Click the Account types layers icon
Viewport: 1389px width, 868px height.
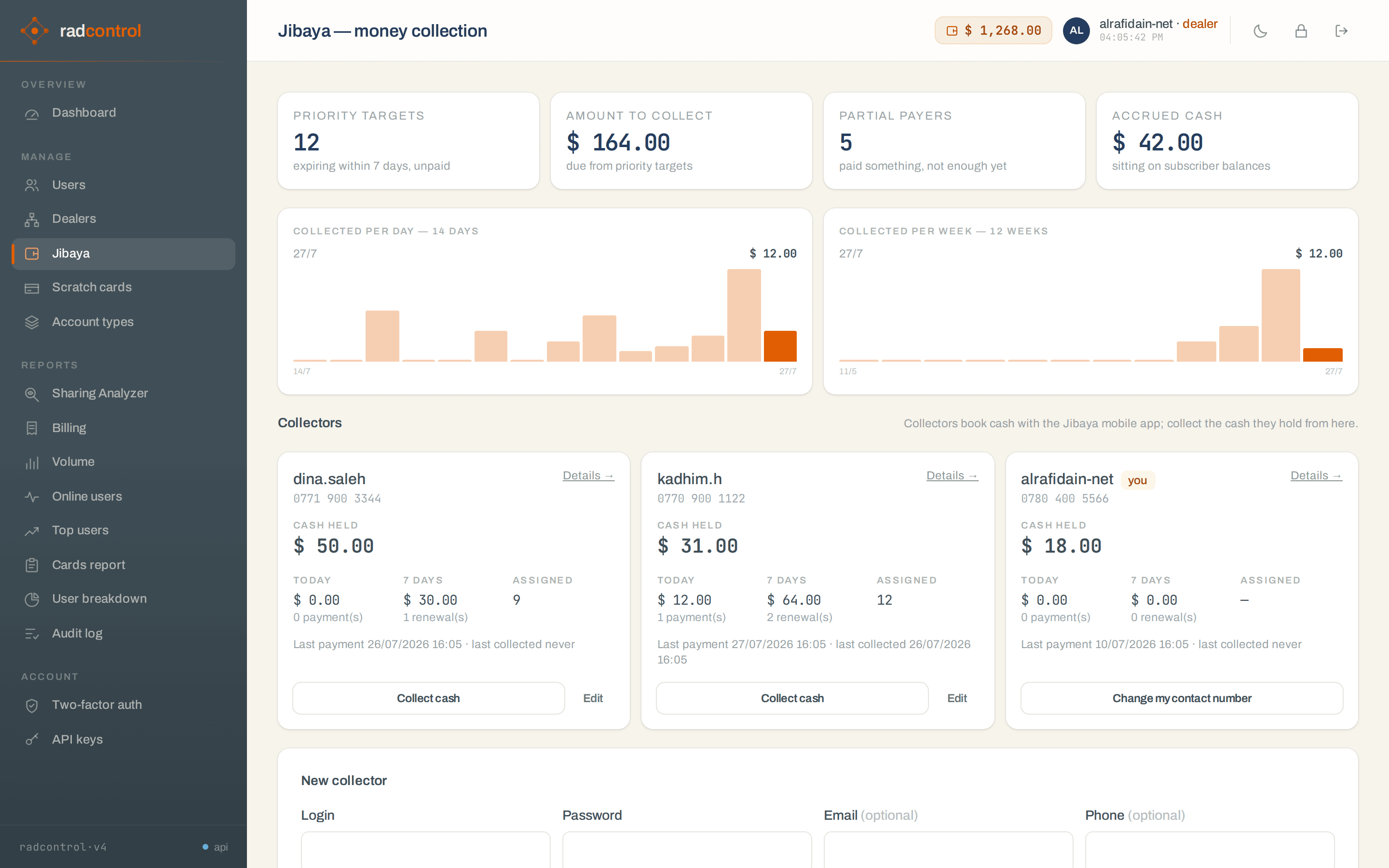point(32,322)
